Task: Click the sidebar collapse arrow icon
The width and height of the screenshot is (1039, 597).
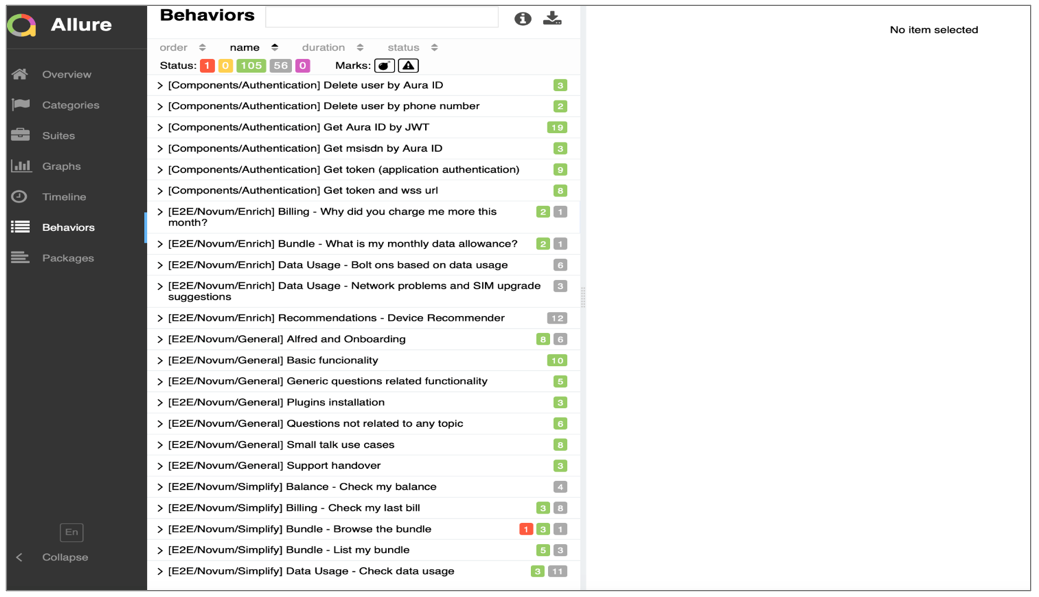Action: [x=19, y=557]
